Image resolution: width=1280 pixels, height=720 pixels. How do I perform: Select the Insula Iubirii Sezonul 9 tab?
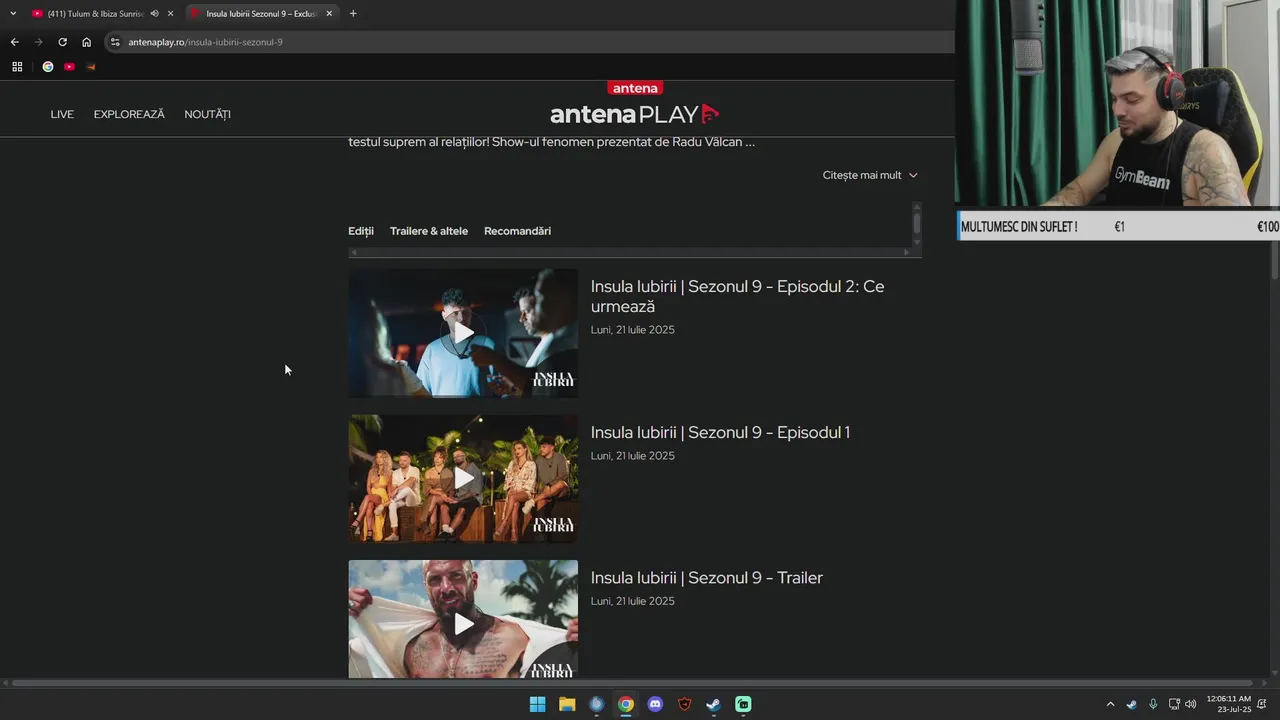[x=262, y=13]
